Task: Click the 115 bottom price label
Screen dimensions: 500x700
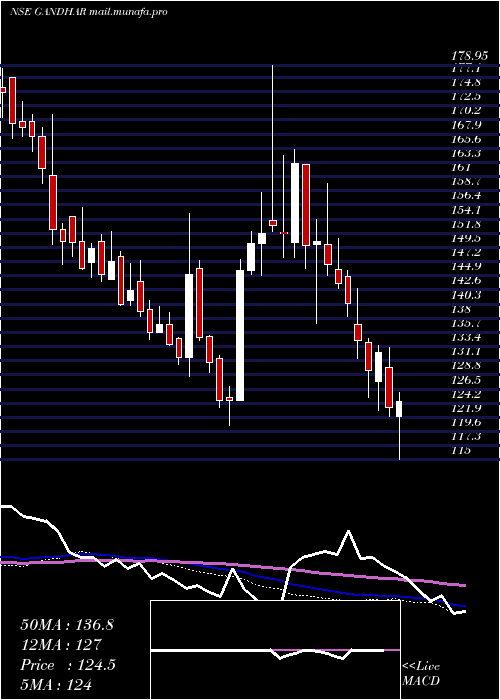Action: pyautogui.click(x=461, y=451)
